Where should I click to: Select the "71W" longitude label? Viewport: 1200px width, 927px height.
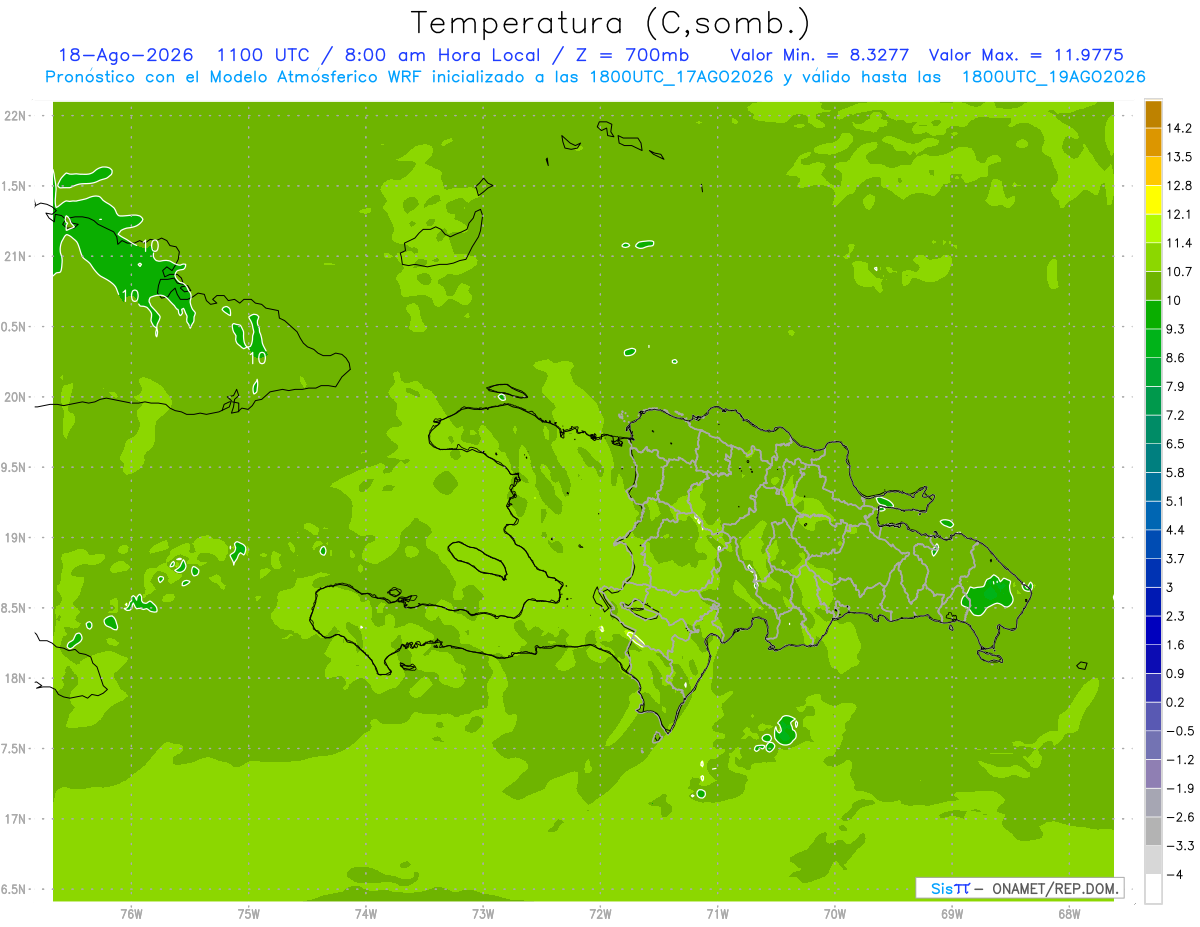[x=717, y=913]
